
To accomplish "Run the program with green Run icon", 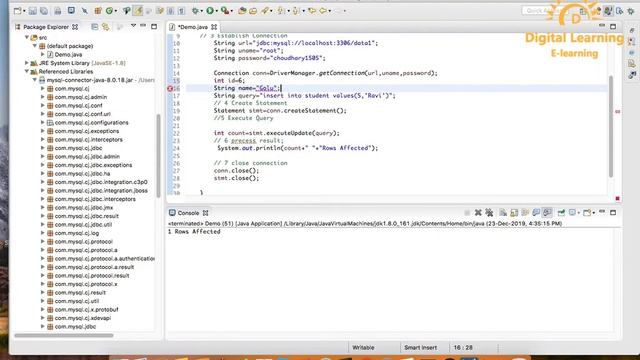I will [210, 11].
